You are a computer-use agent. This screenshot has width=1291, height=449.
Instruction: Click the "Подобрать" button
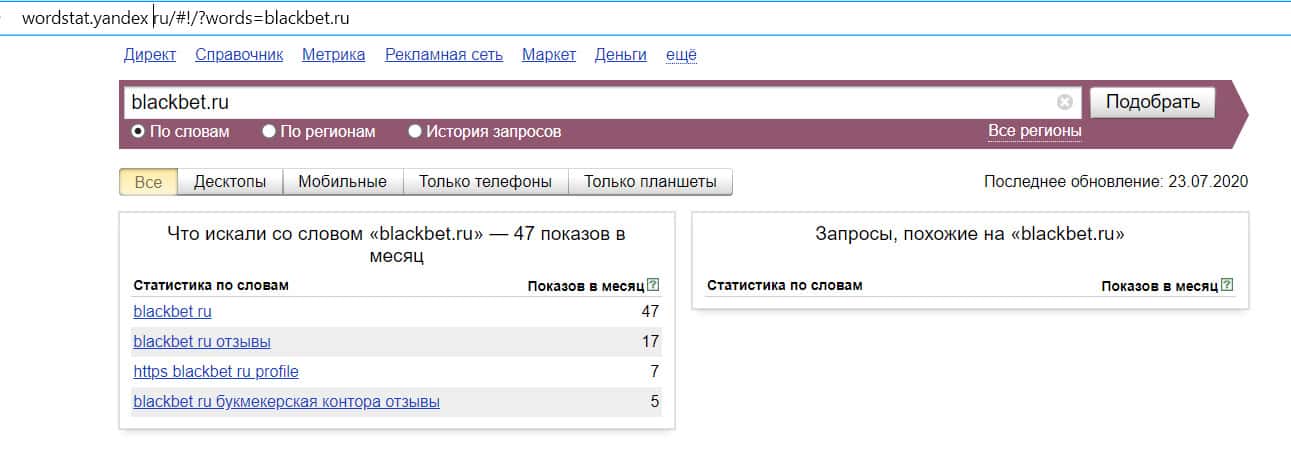[x=1152, y=102]
